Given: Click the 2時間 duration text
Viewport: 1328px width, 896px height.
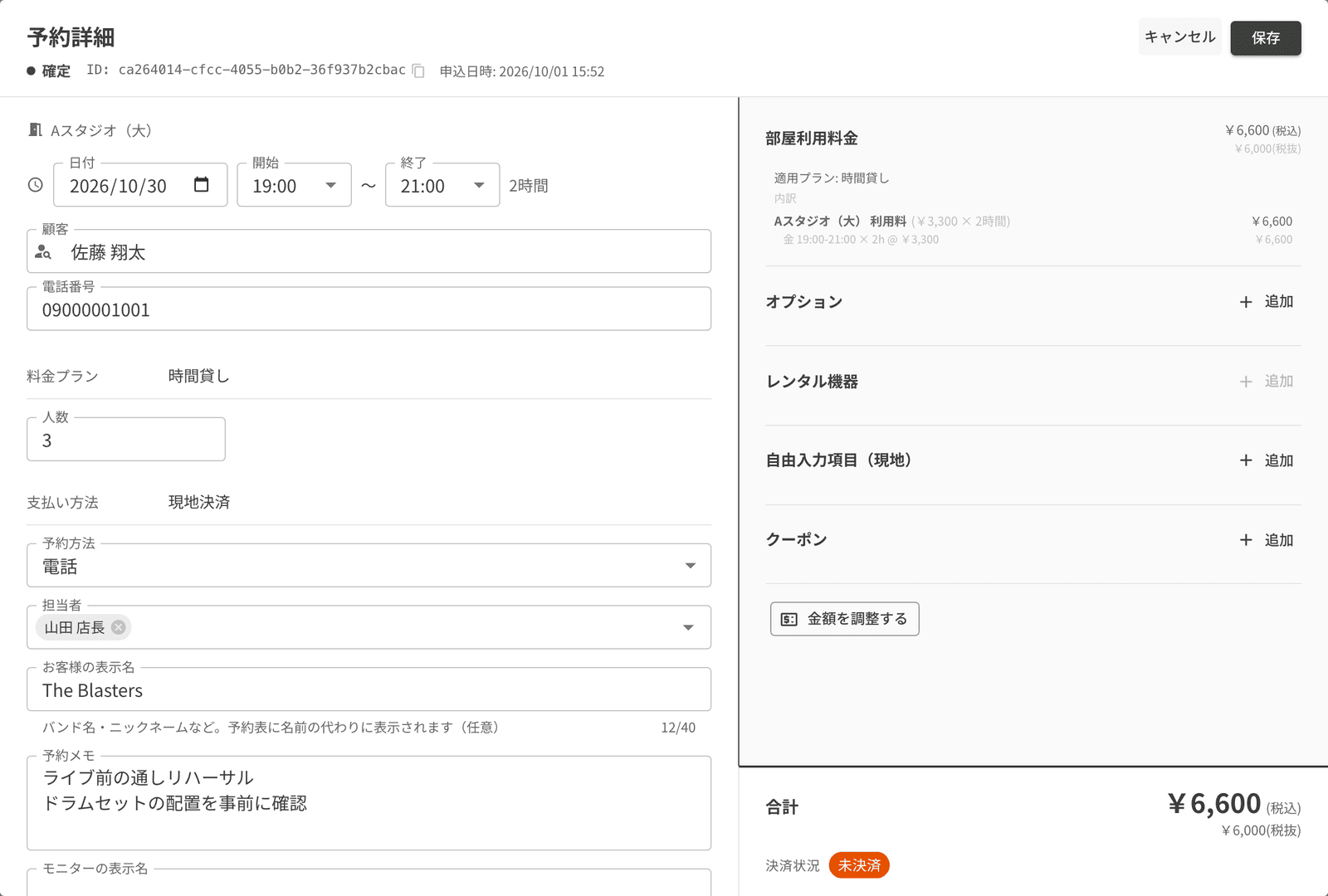Looking at the screenshot, I should [x=529, y=186].
